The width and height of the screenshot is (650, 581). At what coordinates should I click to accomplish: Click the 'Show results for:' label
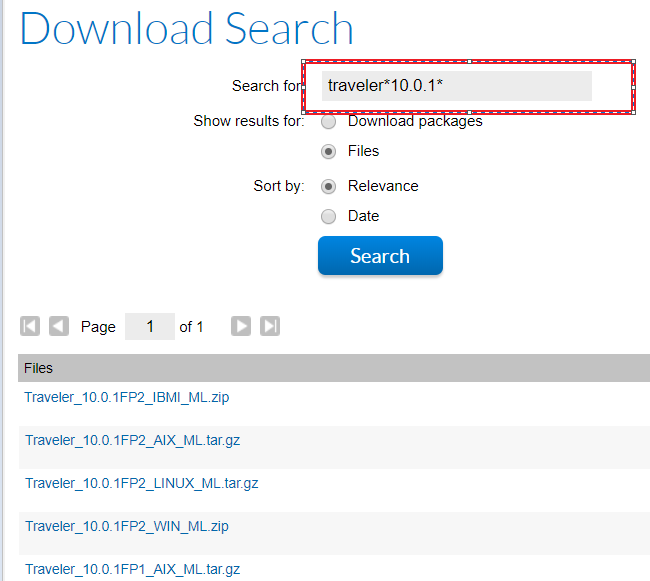click(249, 121)
